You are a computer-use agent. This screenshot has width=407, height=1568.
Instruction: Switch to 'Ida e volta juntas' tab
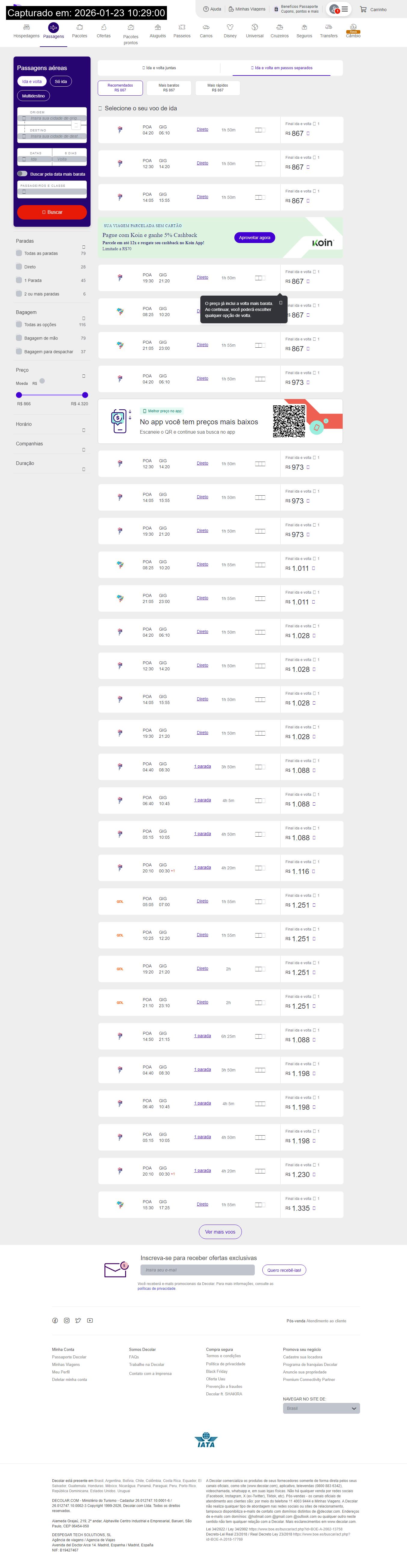(x=159, y=68)
